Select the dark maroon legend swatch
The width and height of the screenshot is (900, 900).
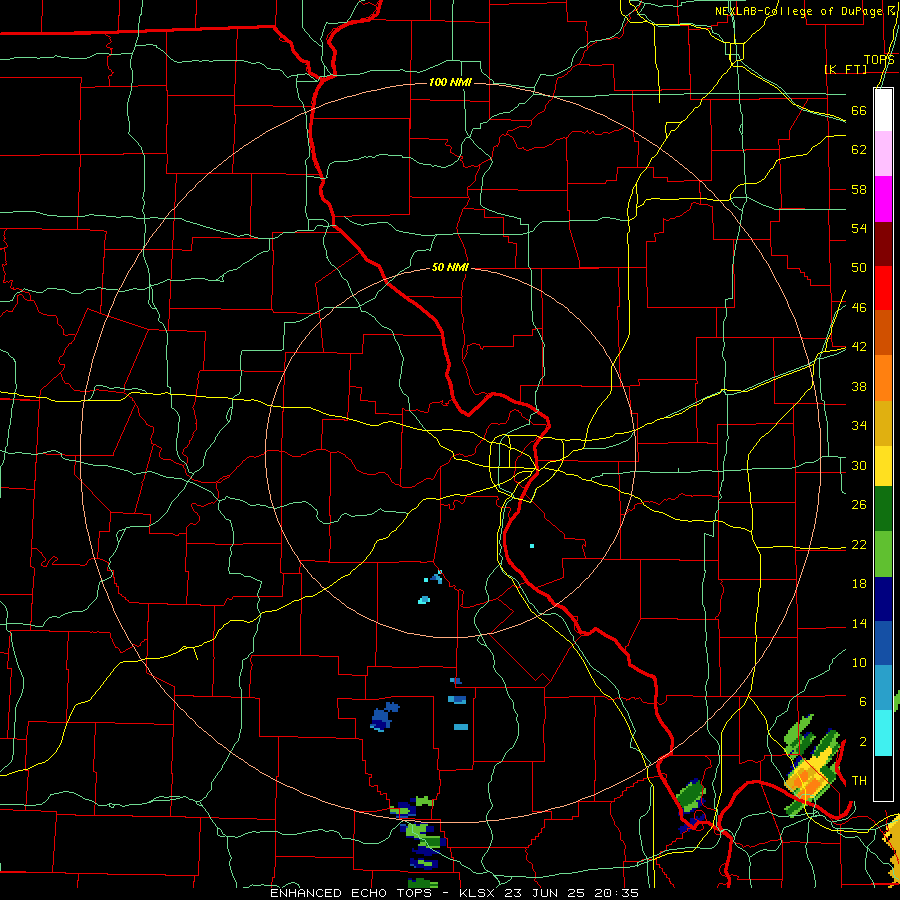point(883,243)
